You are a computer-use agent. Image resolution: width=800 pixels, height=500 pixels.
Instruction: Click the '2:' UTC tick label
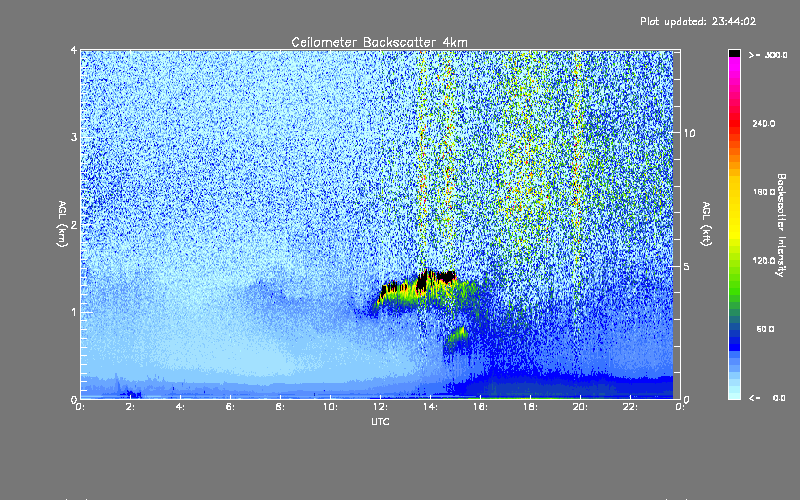(x=131, y=407)
